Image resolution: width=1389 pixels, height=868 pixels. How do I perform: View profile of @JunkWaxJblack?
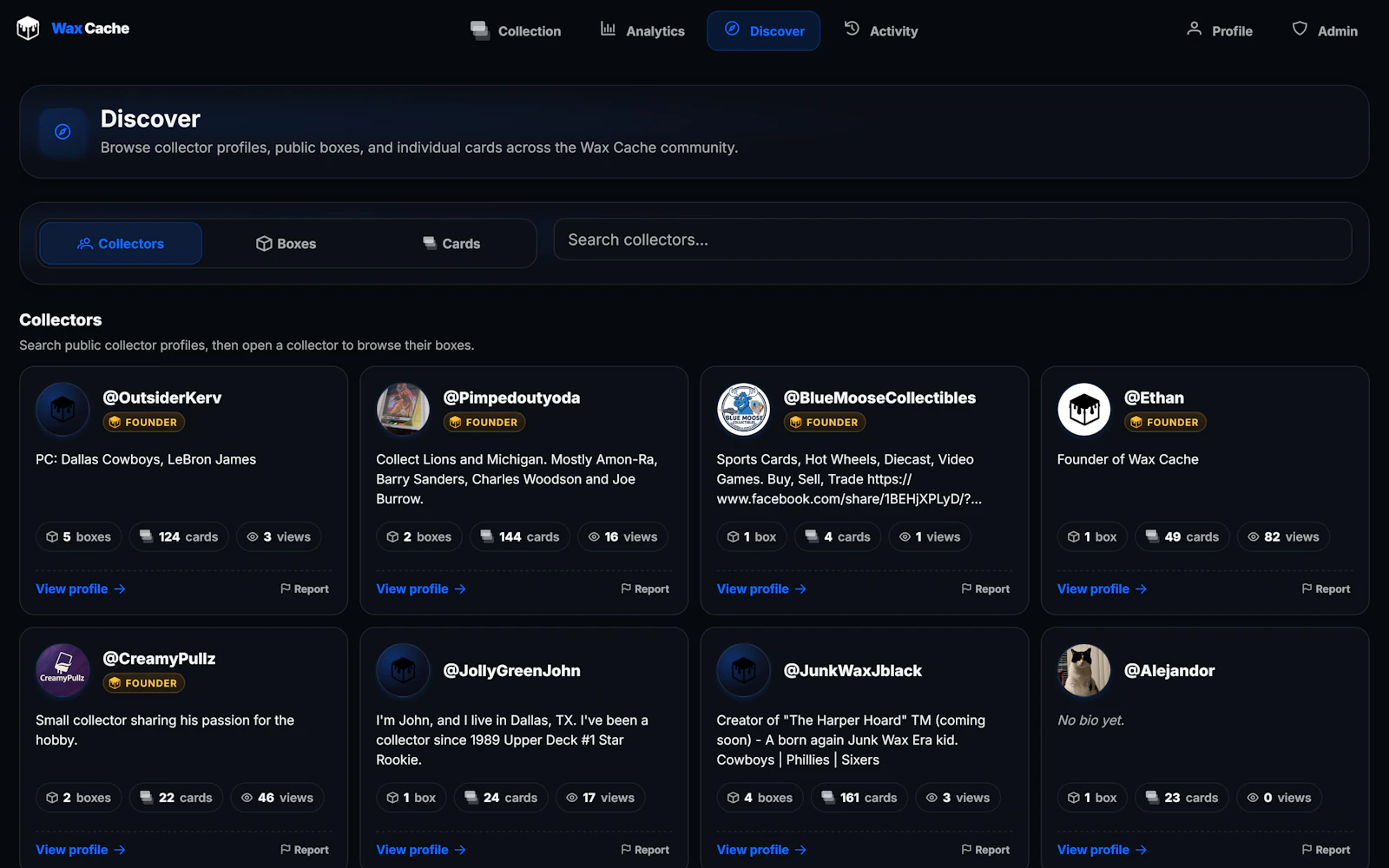pyautogui.click(x=761, y=850)
